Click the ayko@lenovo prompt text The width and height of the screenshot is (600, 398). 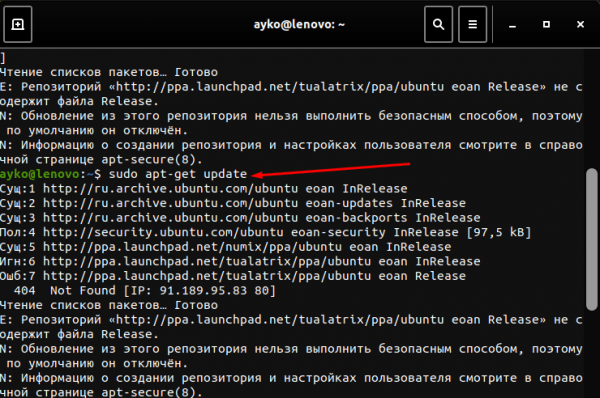(40, 174)
